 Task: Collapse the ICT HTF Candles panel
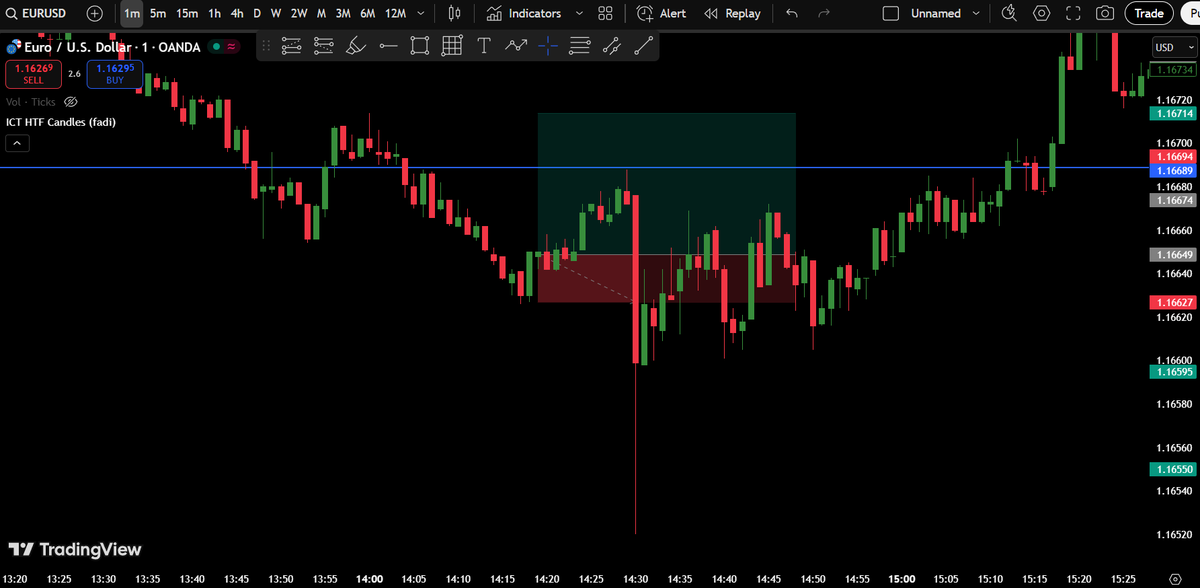coord(17,142)
